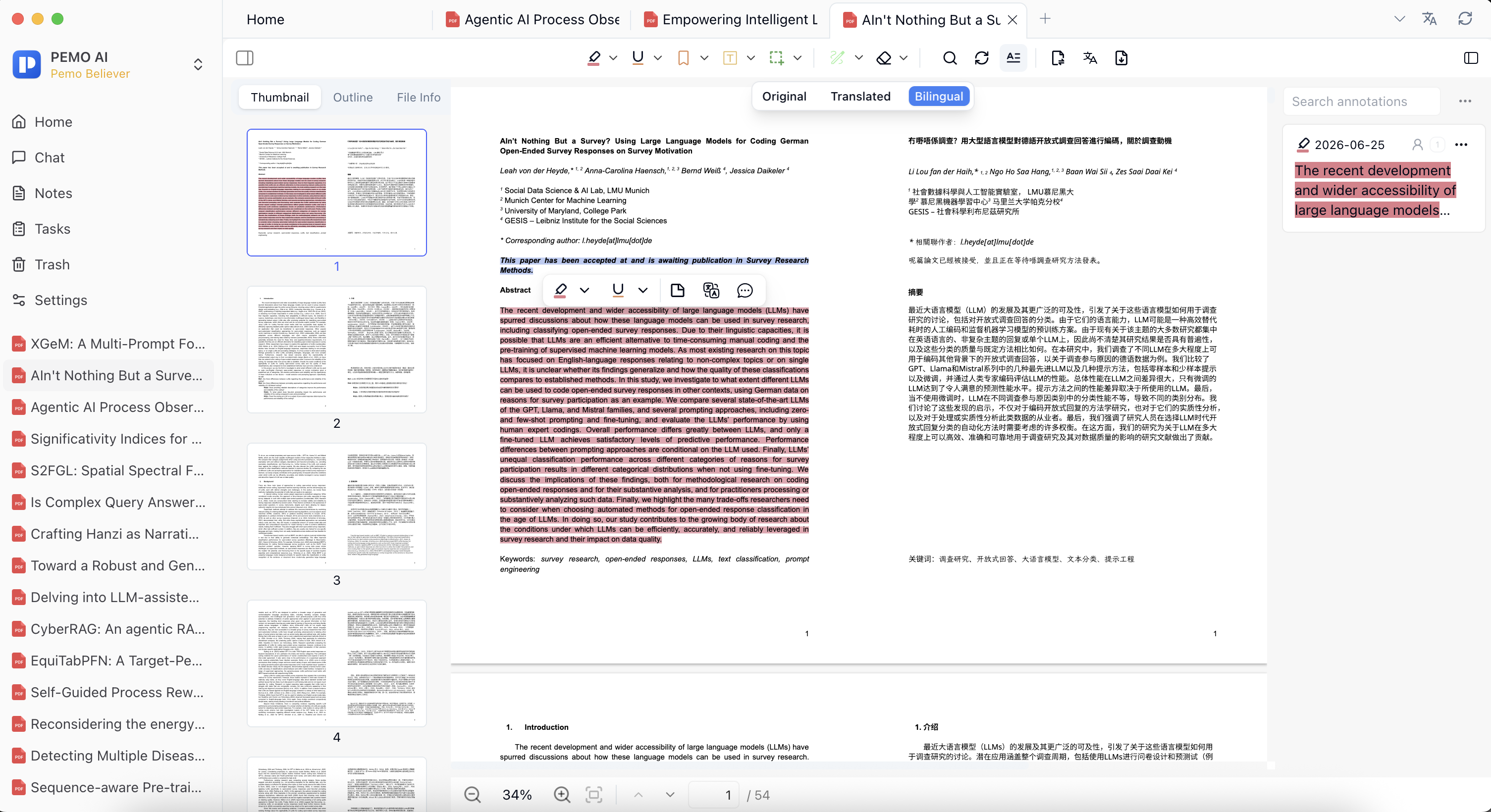The width and height of the screenshot is (1491, 812).
Task: Select the highlighter tool in top toolbar
Action: click(x=594, y=58)
